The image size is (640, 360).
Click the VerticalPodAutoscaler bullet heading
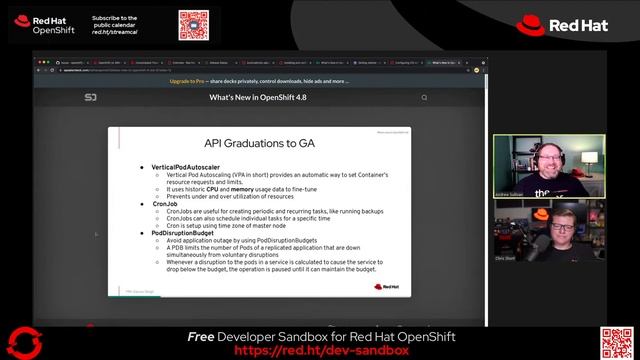coord(185,167)
